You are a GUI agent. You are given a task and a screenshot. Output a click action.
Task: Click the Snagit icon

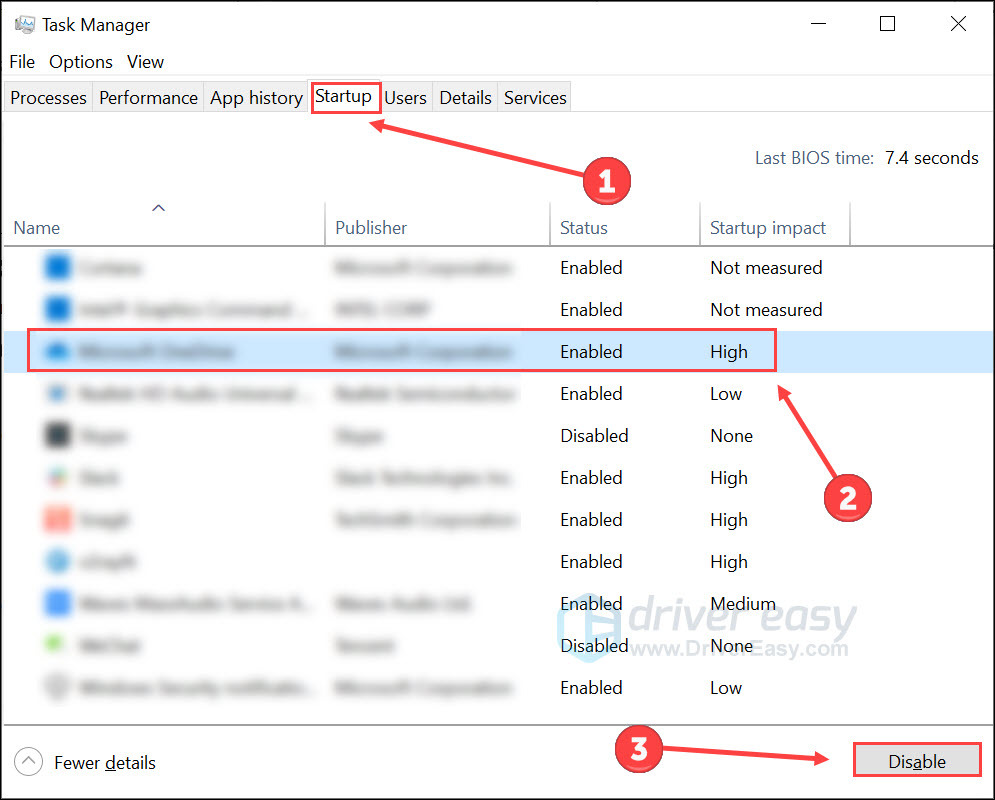[55, 519]
